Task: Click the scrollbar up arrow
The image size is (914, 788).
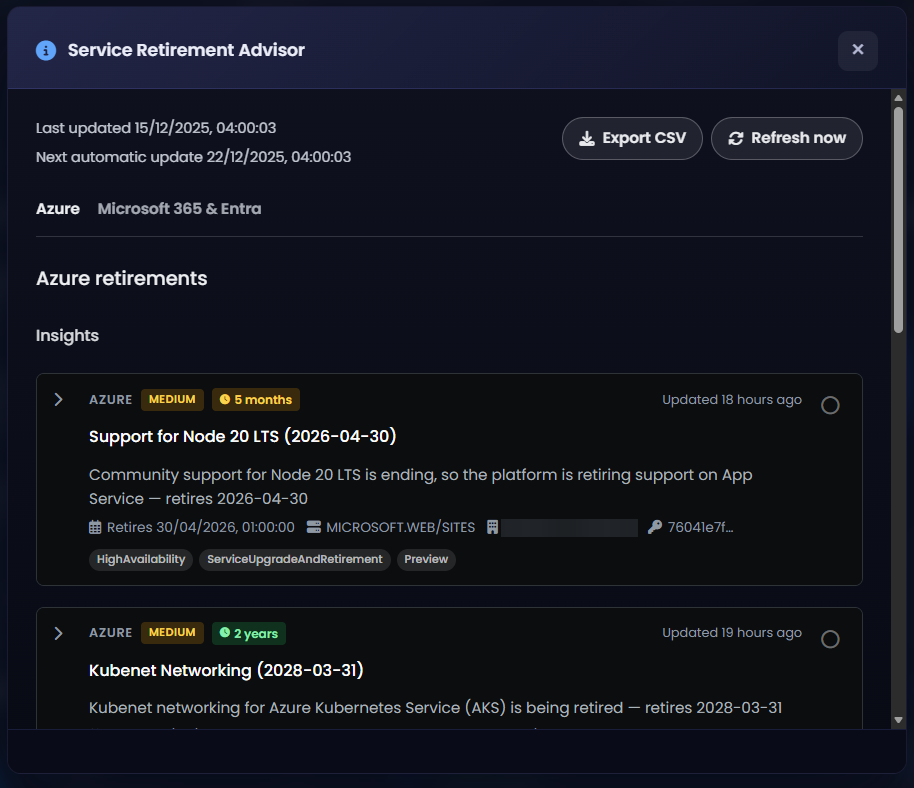Action: point(898,98)
